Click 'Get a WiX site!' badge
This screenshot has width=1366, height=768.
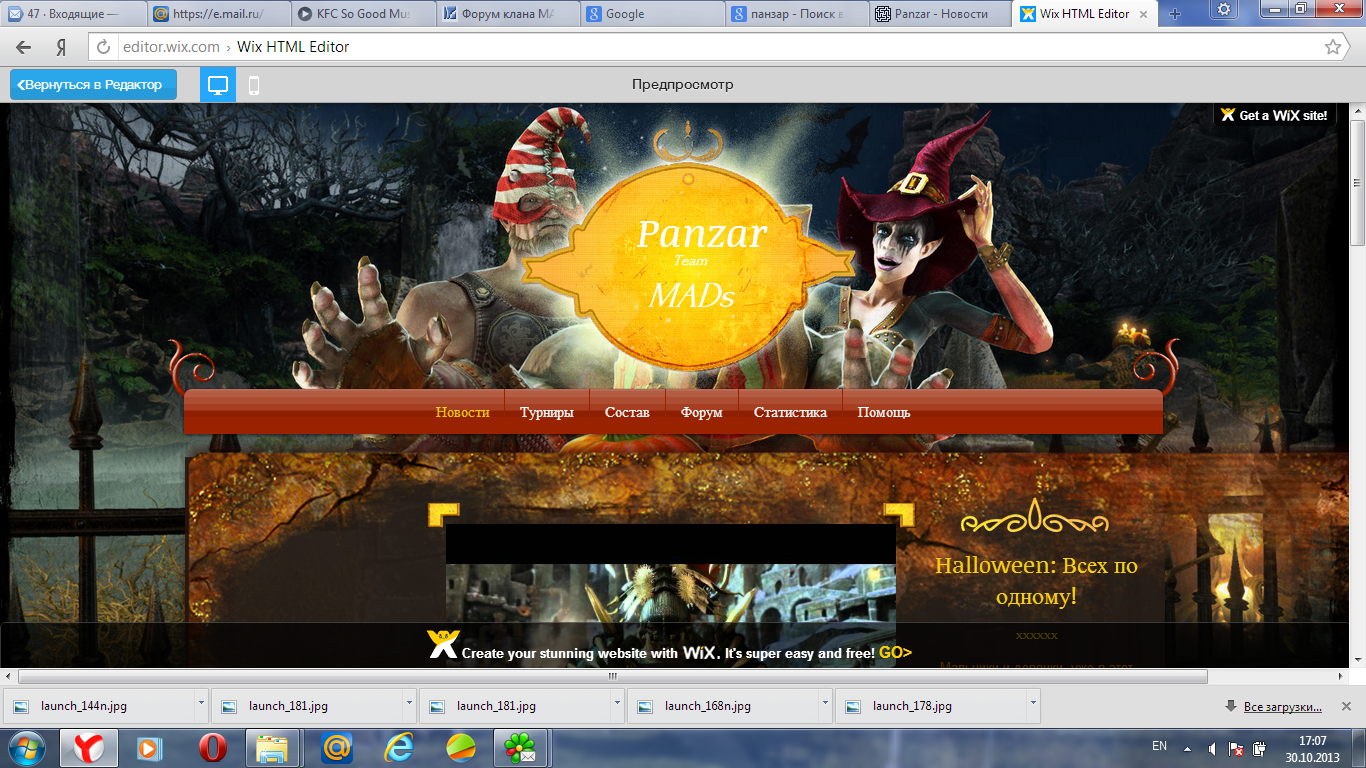1274,115
